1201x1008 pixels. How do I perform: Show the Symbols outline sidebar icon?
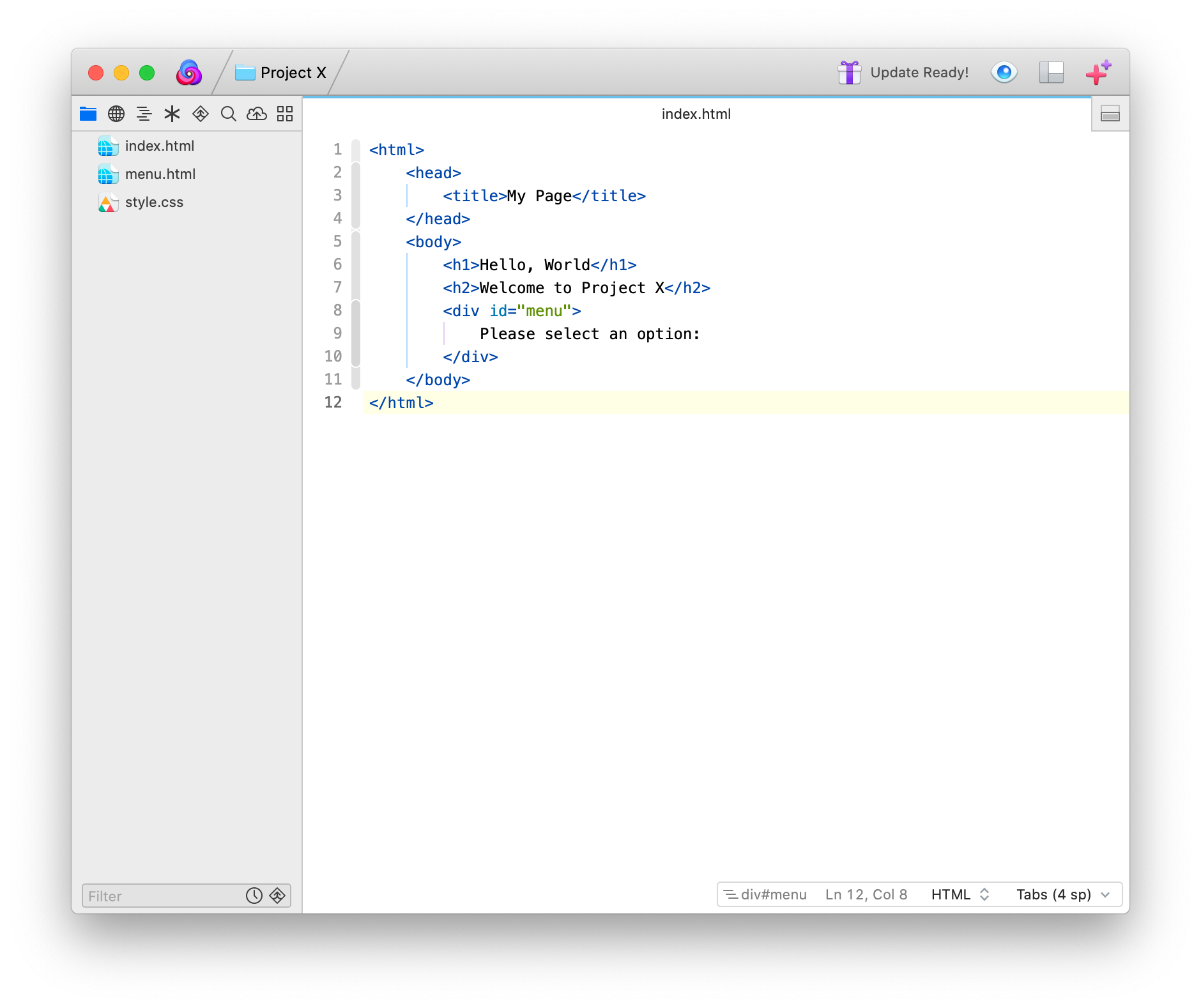tap(144, 114)
